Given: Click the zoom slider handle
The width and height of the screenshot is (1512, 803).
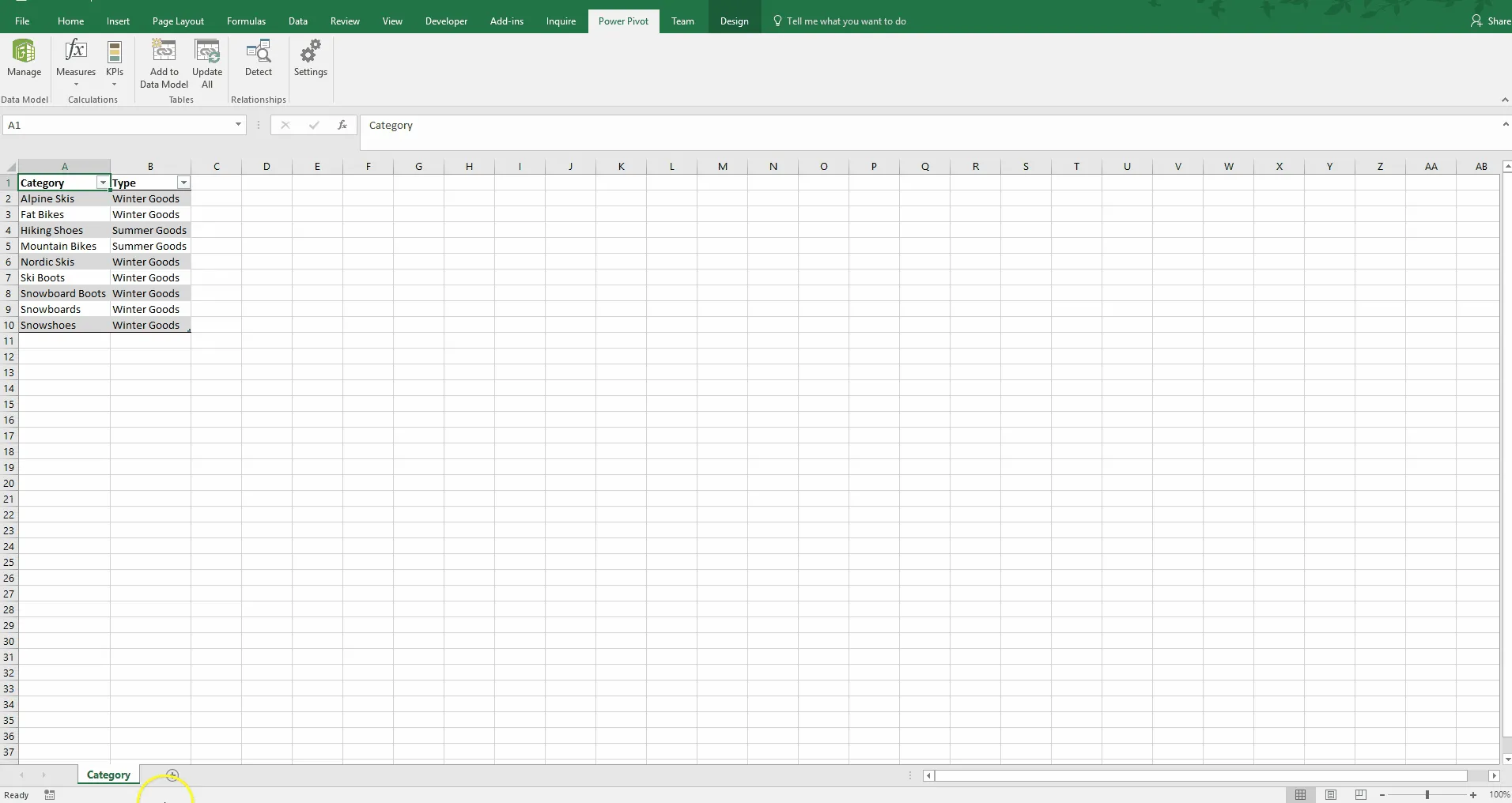Looking at the screenshot, I should (1427, 795).
